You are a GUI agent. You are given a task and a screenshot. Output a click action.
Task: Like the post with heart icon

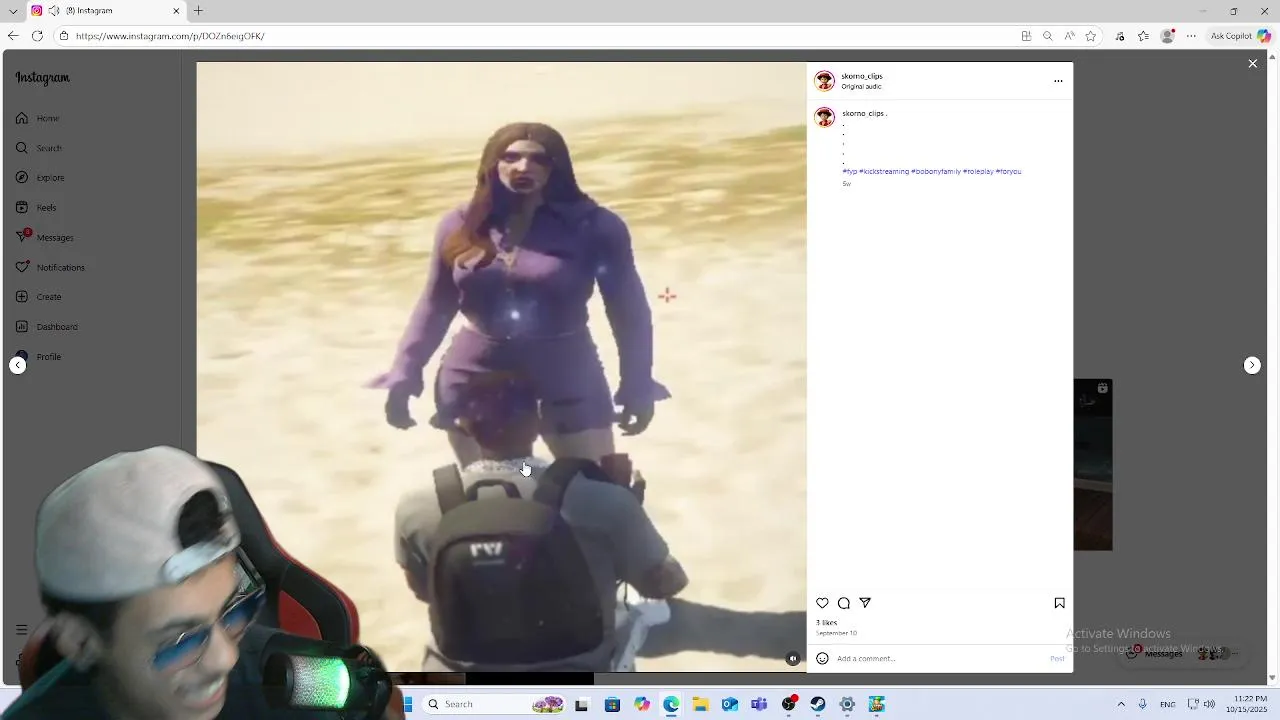[x=822, y=603]
